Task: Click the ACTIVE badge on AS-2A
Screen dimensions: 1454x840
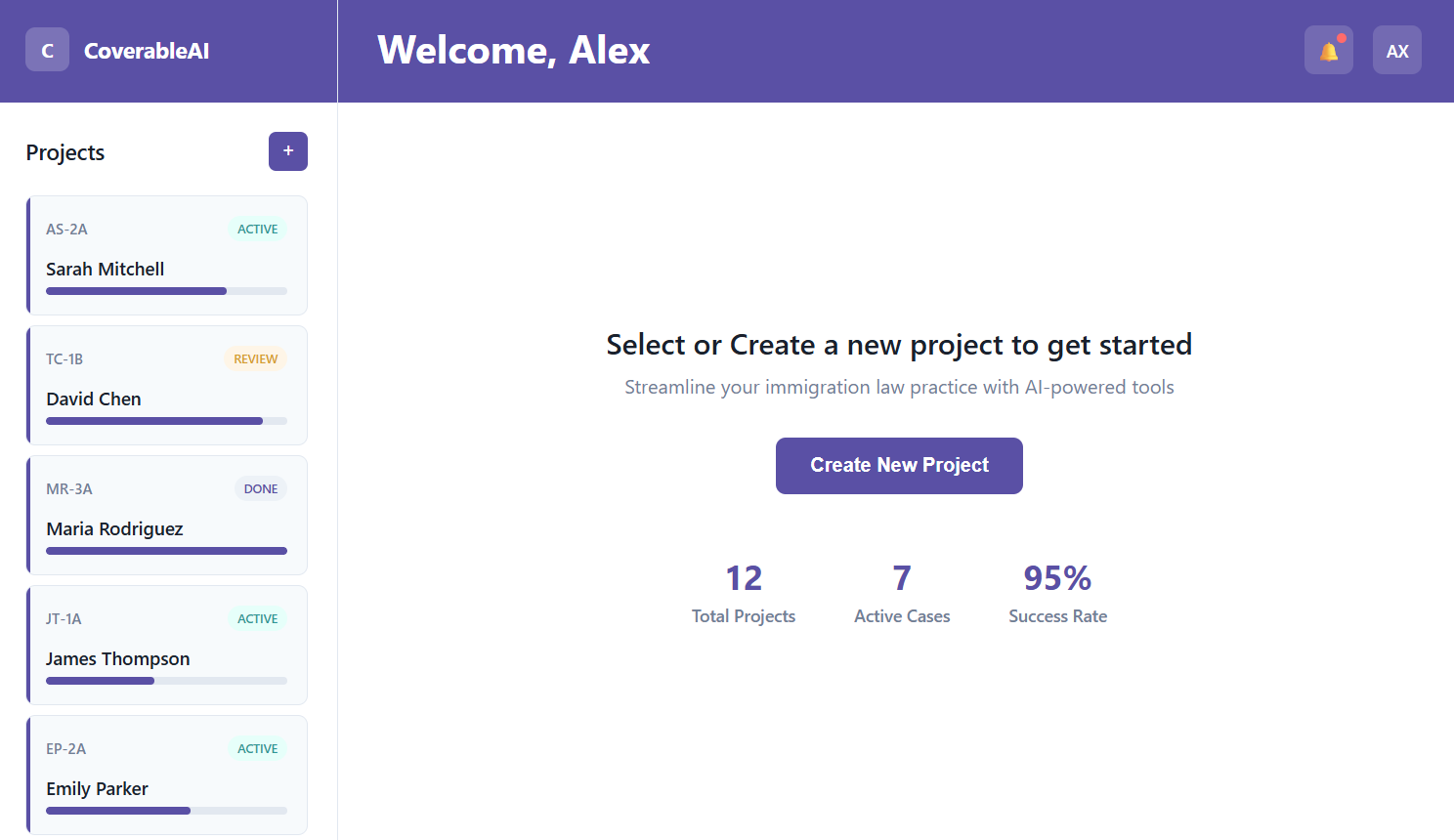Action: [x=258, y=230]
